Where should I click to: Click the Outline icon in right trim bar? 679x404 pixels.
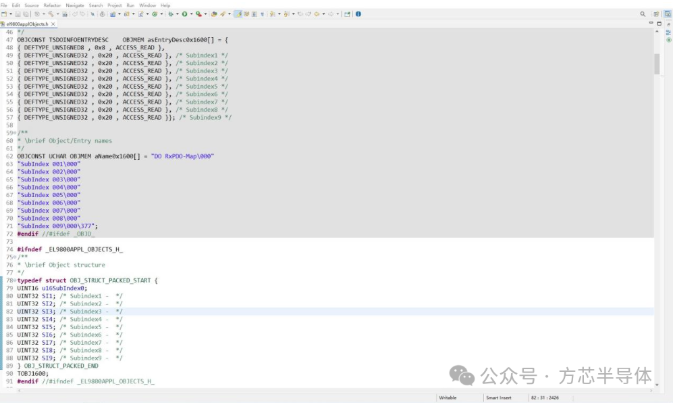669,32
